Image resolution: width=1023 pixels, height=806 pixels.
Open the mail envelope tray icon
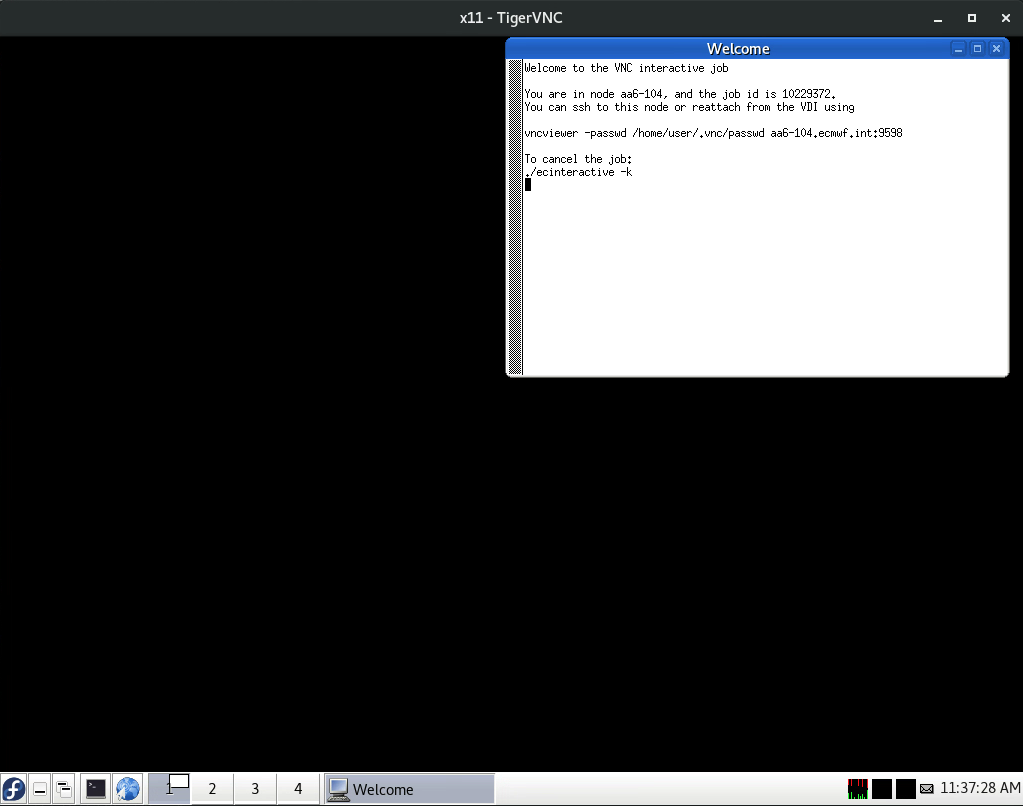926,789
